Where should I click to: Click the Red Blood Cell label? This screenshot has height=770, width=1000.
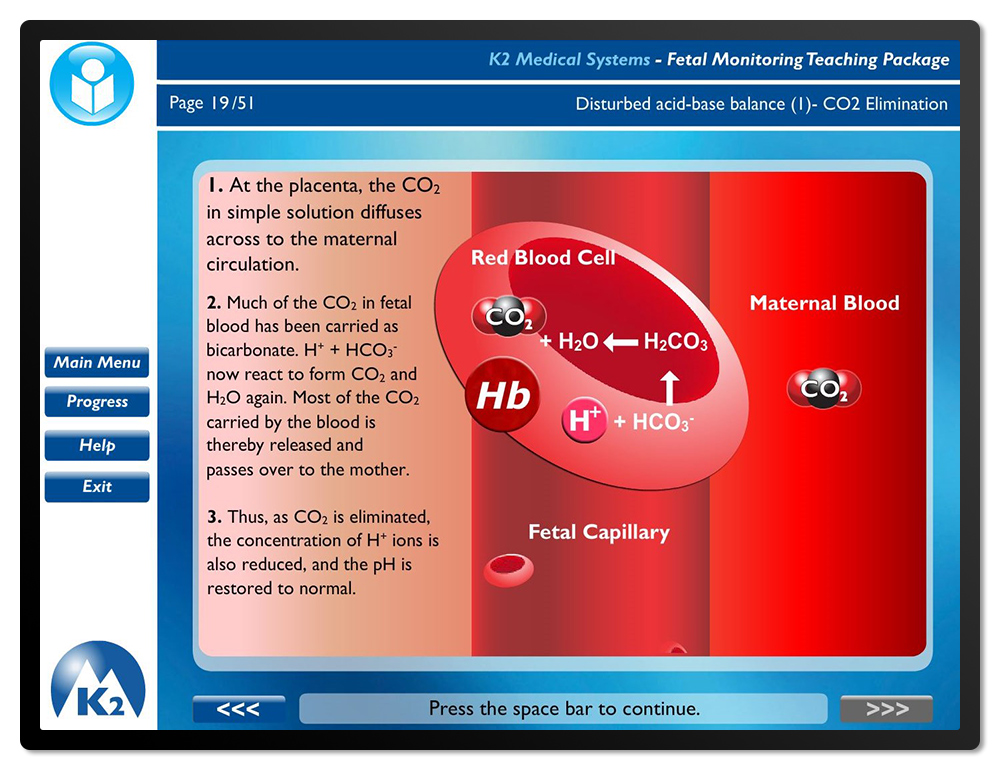(543, 258)
